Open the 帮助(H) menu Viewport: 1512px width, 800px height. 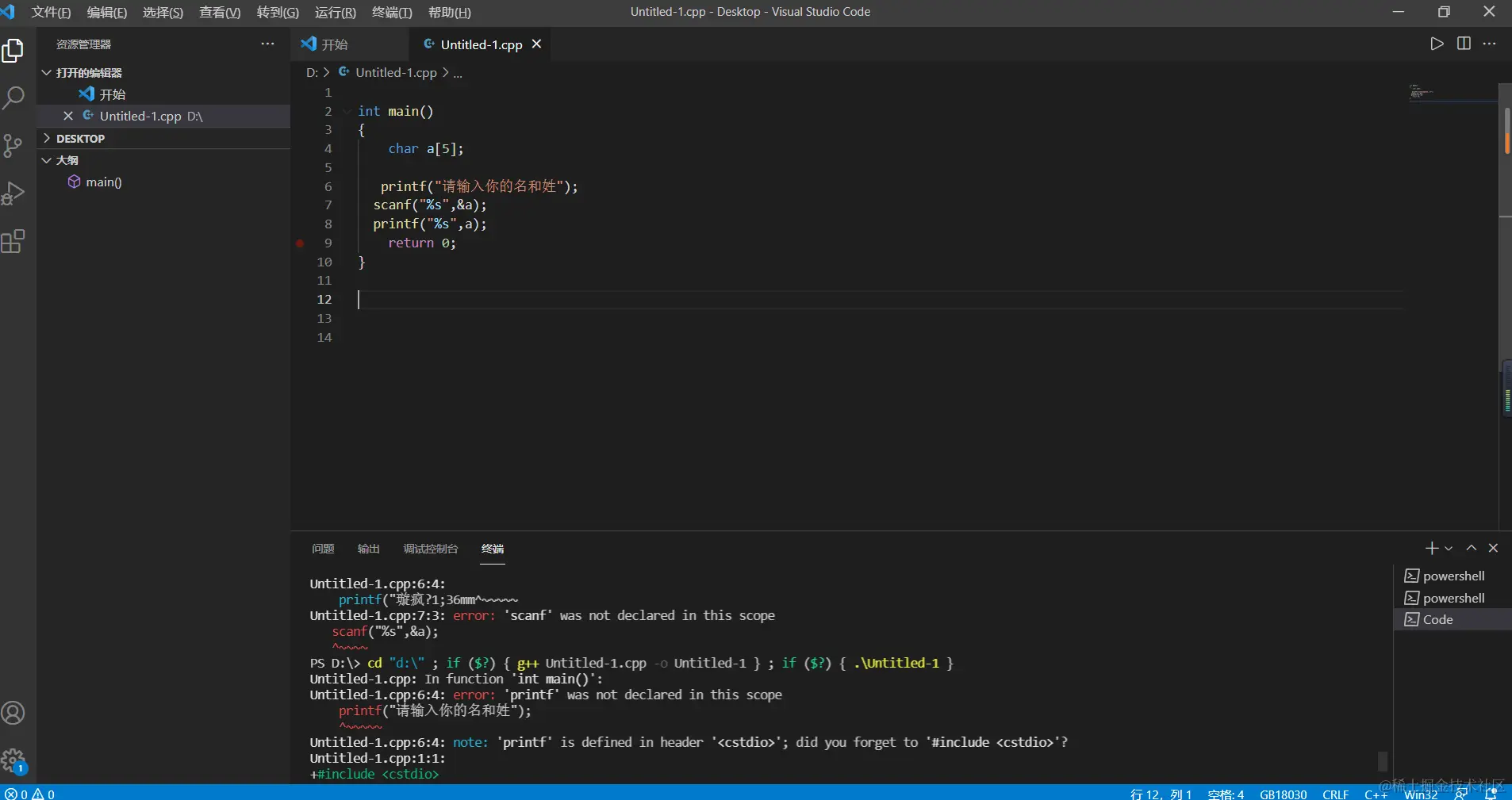[x=450, y=12]
